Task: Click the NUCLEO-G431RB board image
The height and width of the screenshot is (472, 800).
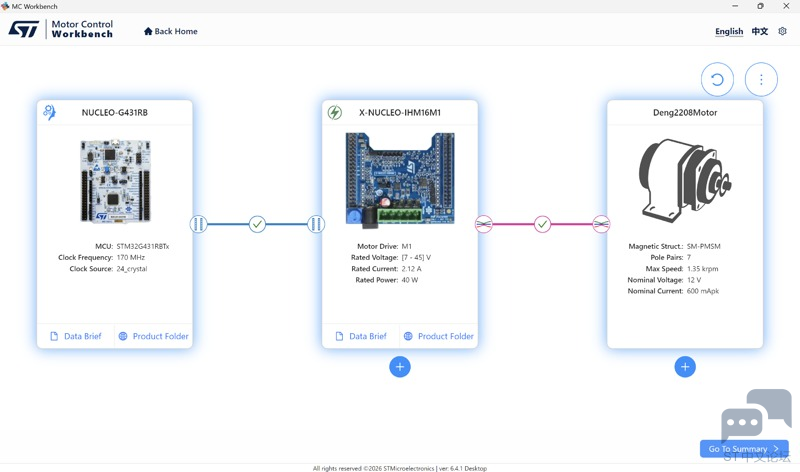Action: [x=115, y=181]
